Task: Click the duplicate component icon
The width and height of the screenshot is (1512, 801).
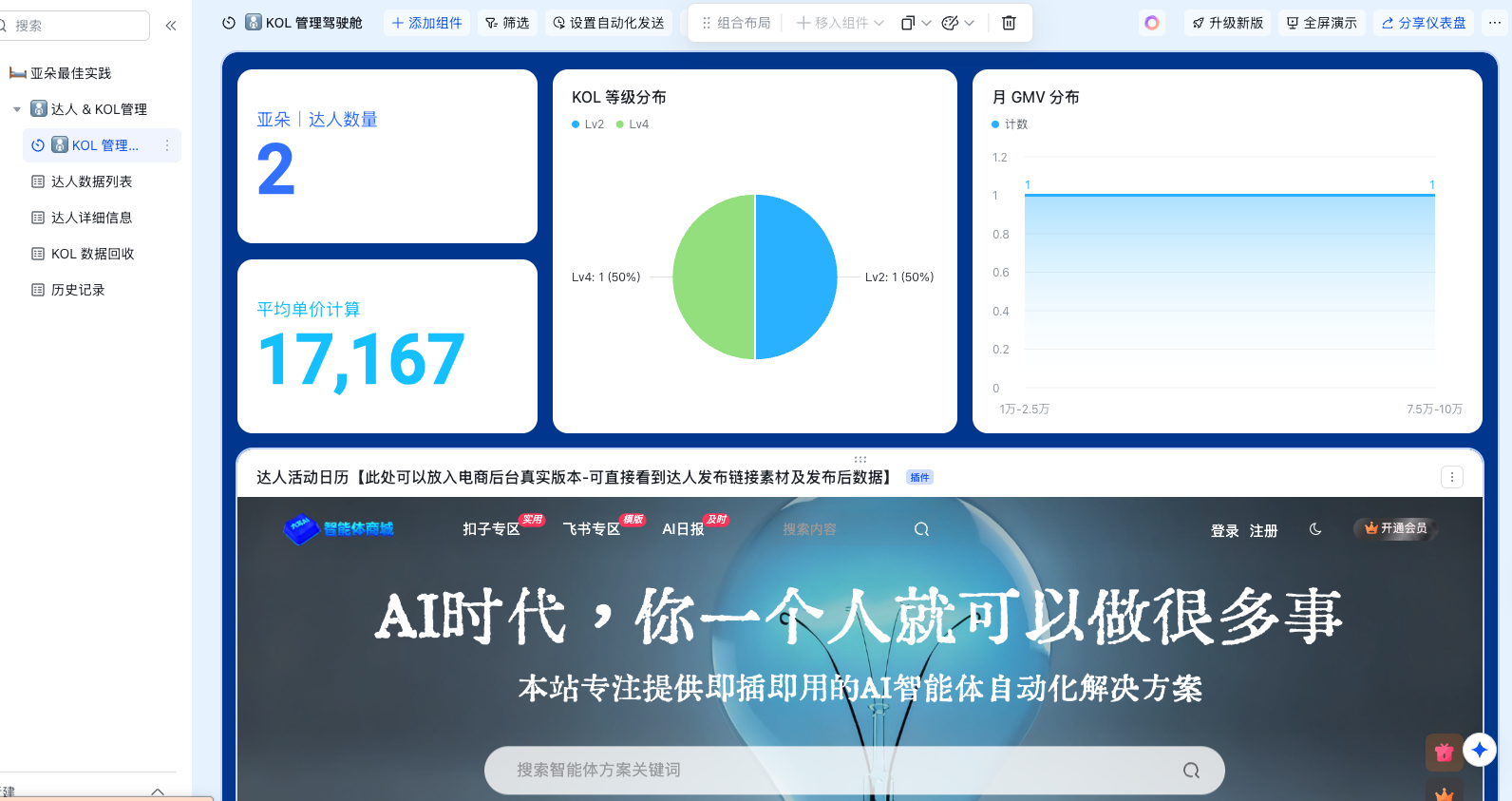Action: pos(908,23)
